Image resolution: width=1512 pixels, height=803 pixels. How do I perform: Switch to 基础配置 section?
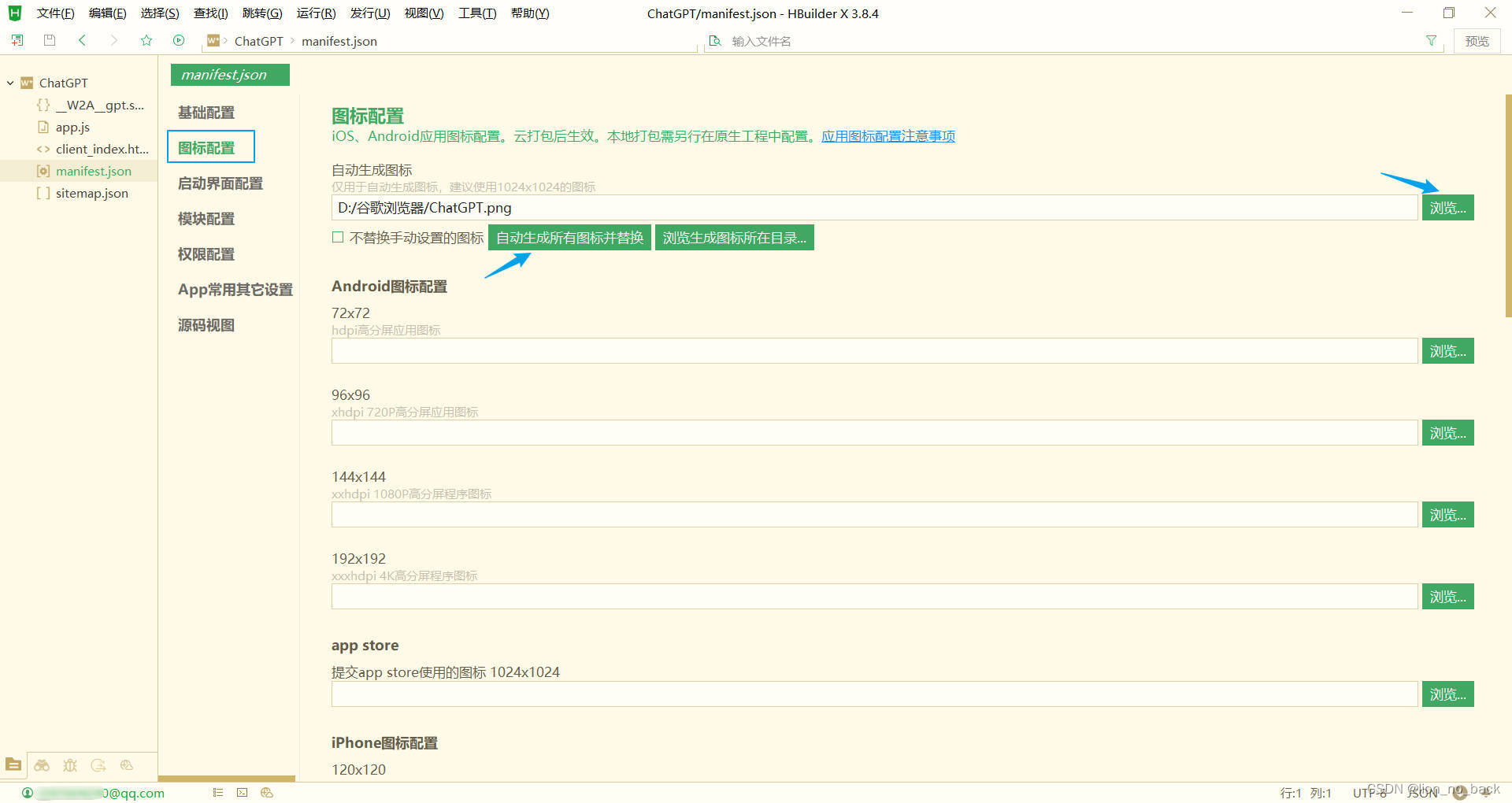pyautogui.click(x=206, y=113)
